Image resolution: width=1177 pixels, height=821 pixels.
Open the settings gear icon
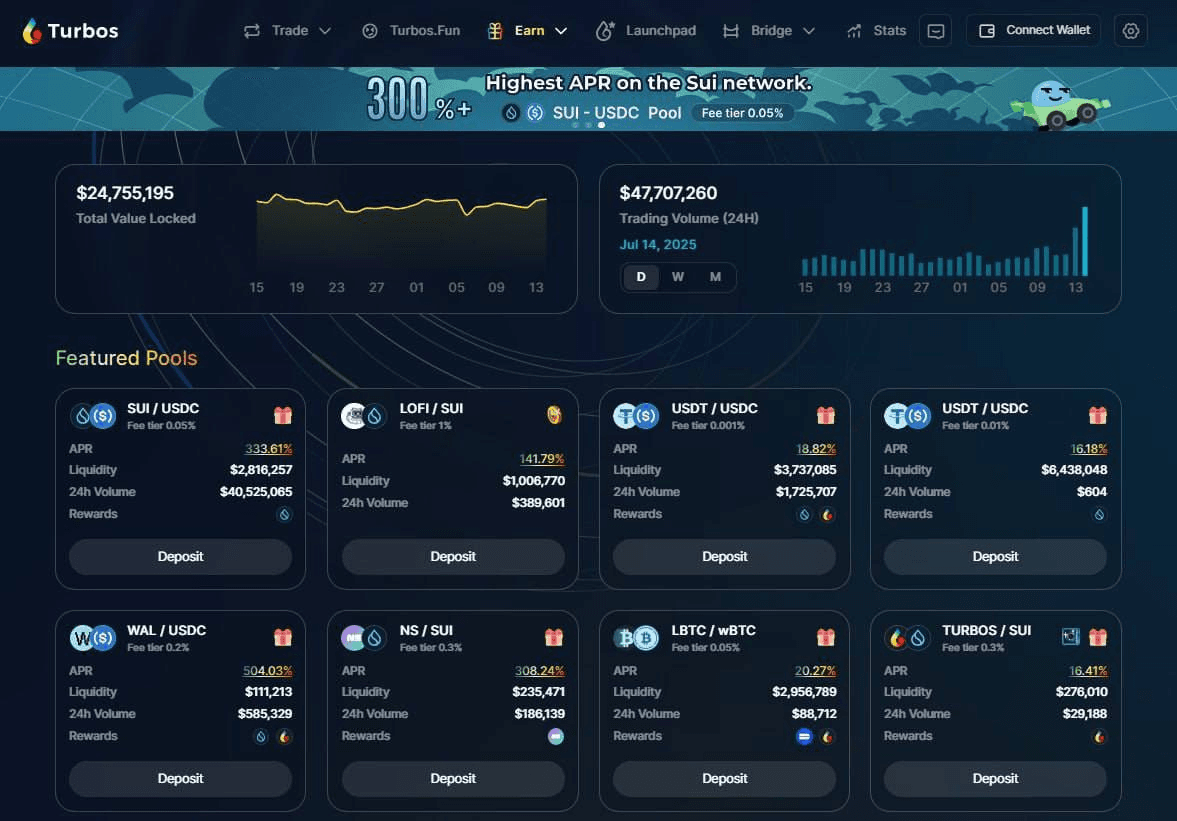click(1130, 31)
